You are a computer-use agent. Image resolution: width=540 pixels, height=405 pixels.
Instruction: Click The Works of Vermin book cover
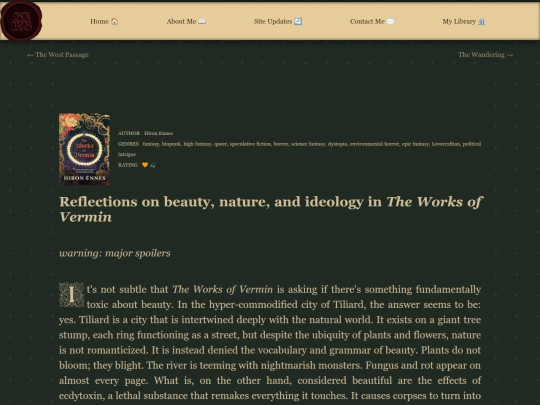(84, 149)
